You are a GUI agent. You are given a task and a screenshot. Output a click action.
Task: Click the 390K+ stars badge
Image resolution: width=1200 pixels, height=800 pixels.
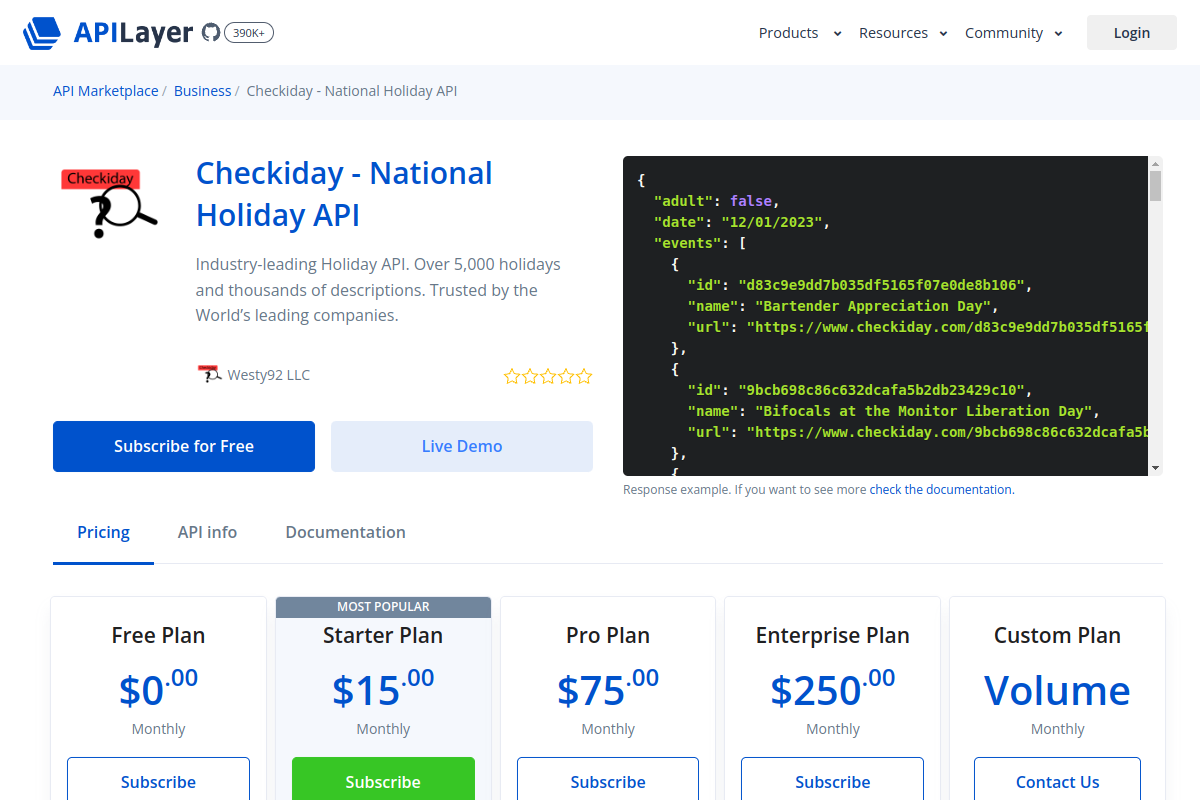[249, 33]
